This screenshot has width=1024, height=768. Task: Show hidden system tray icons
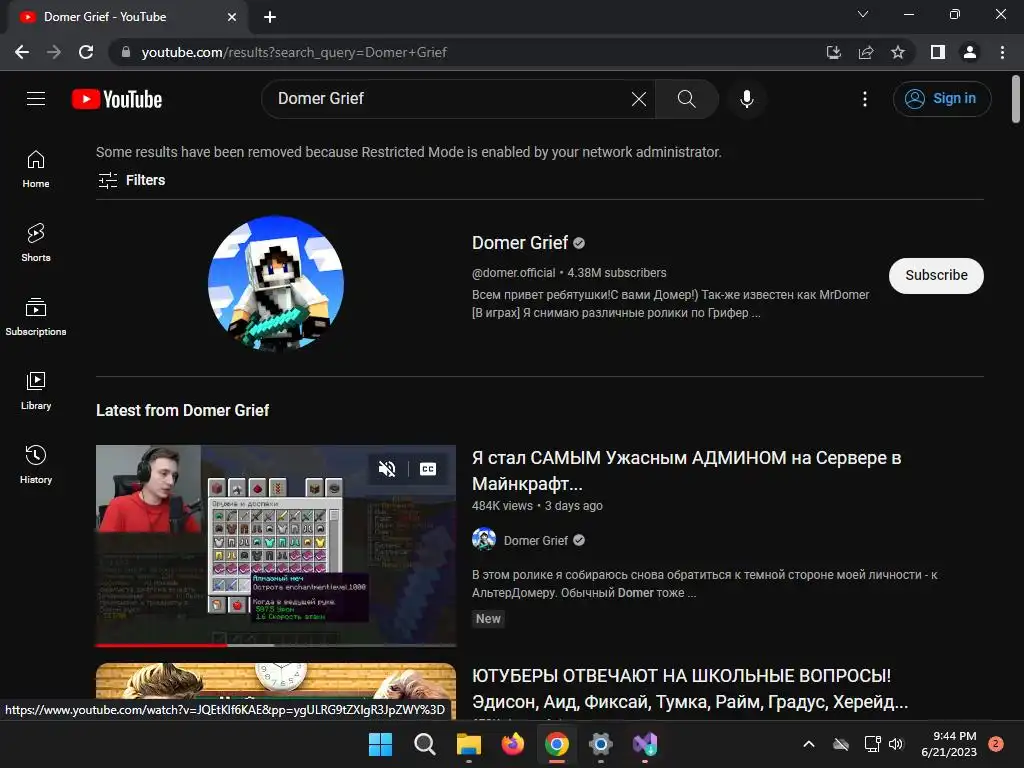[x=808, y=744]
